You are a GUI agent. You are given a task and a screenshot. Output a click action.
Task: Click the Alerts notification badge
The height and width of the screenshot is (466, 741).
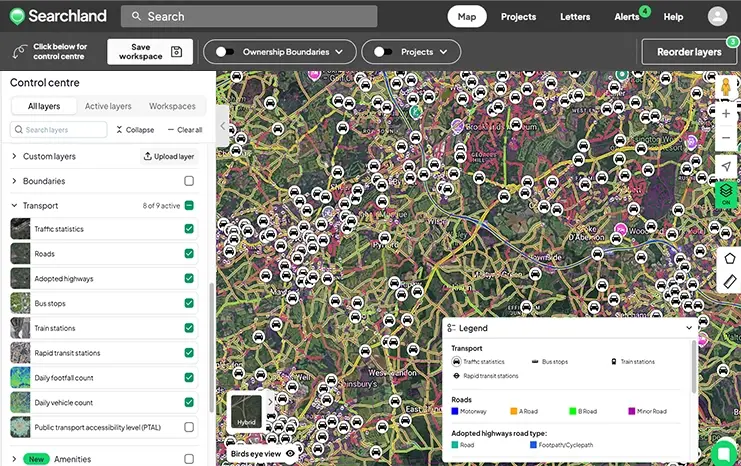point(645,11)
